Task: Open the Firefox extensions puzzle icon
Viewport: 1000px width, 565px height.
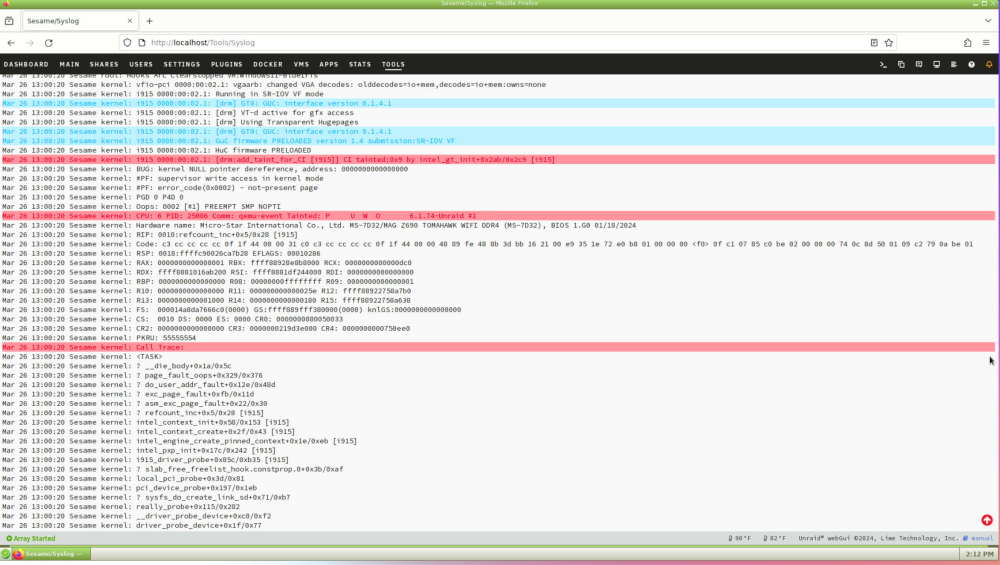Action: tap(967, 43)
